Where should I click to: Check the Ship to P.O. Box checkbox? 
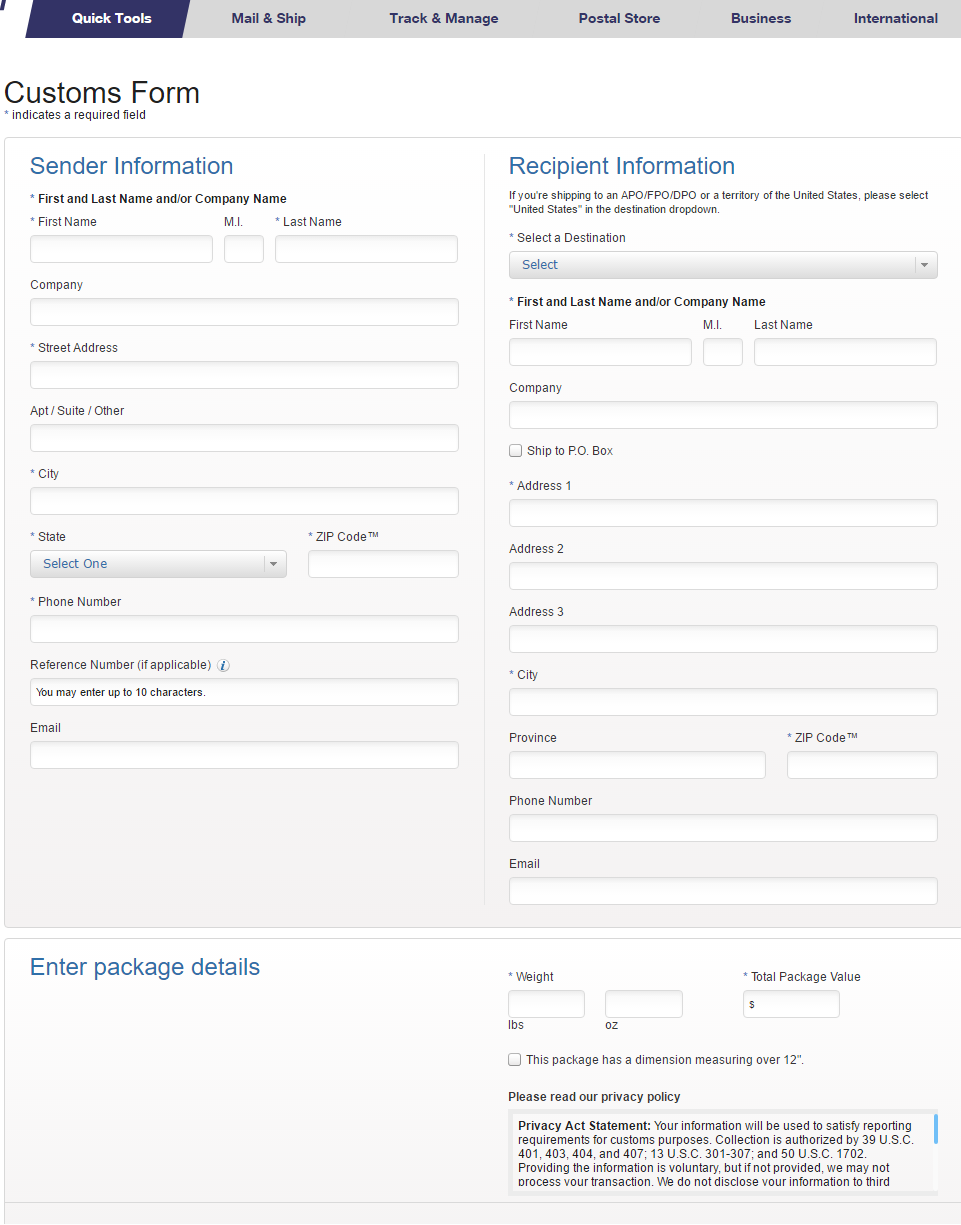tap(516, 451)
